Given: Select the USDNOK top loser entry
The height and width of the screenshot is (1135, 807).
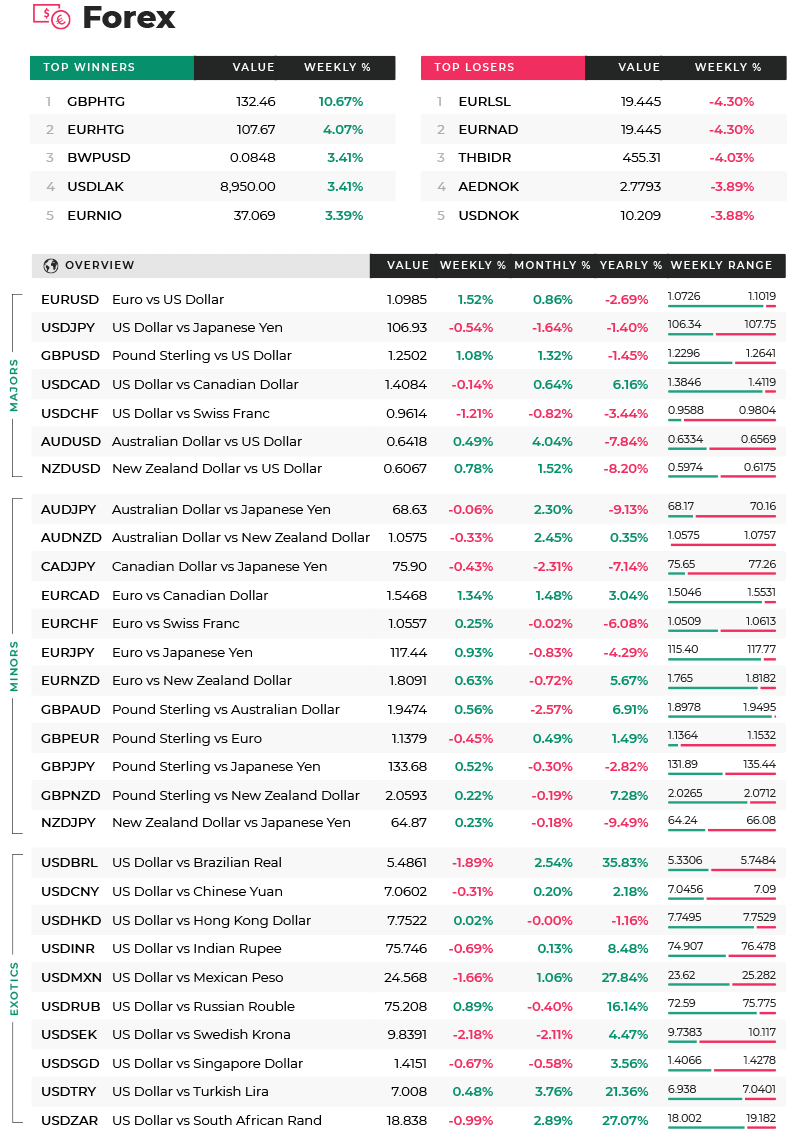Looking at the screenshot, I should (x=604, y=216).
